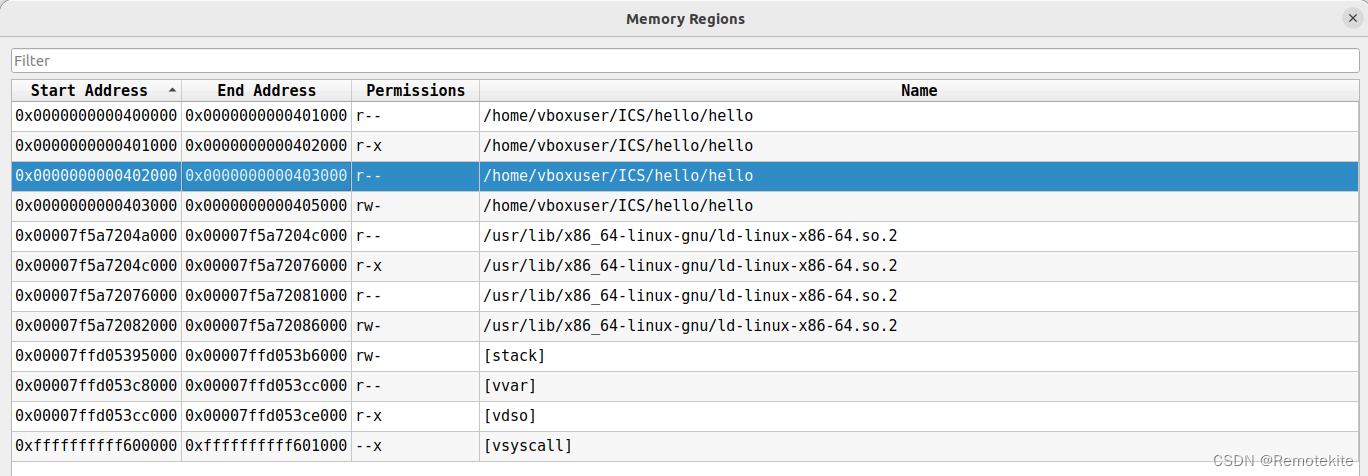Close the Memory Regions dialog
Screen dimensions: 1368x476
tap(1352, 18)
